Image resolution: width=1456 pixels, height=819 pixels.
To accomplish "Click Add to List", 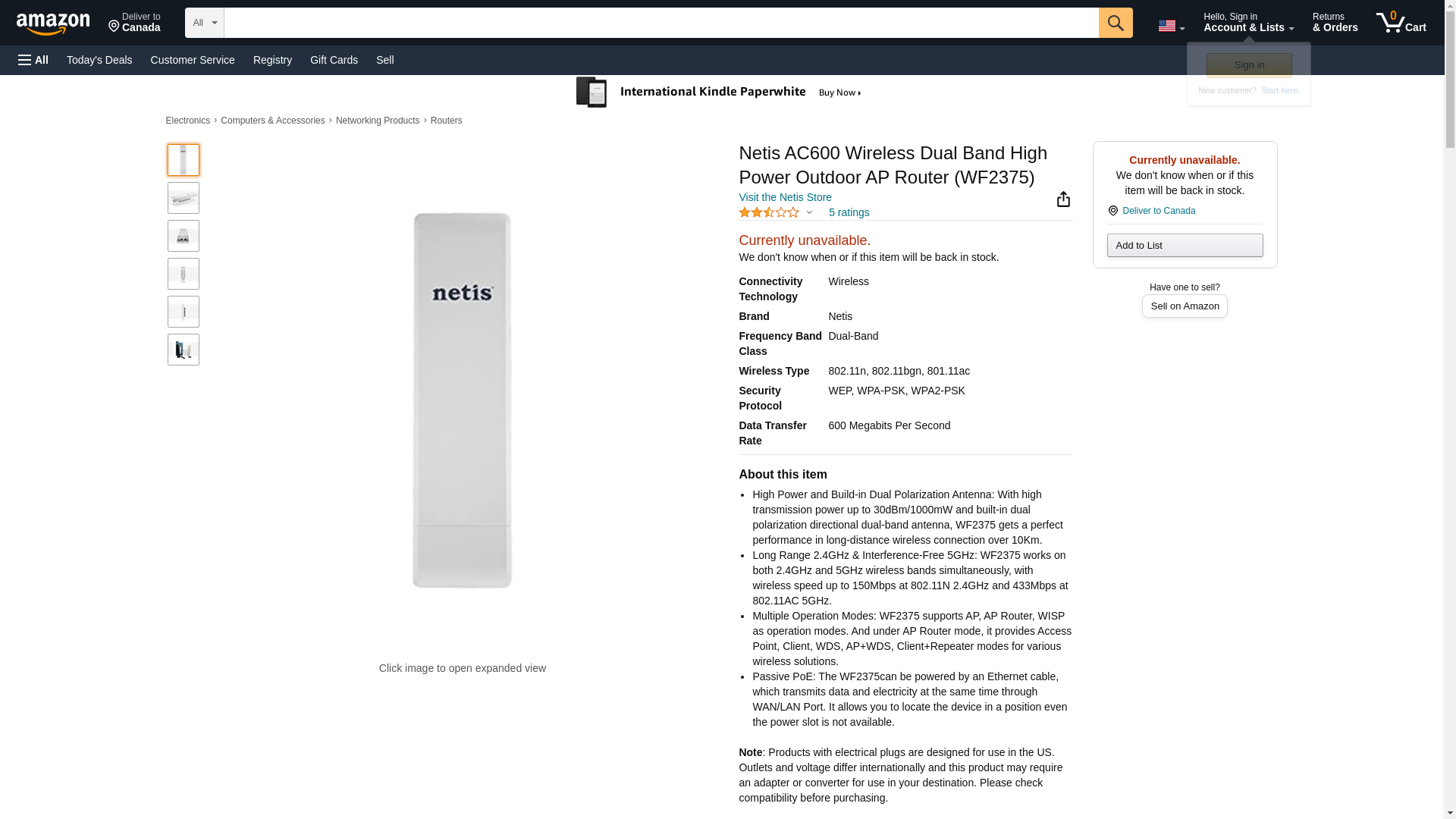I will click(1185, 246).
